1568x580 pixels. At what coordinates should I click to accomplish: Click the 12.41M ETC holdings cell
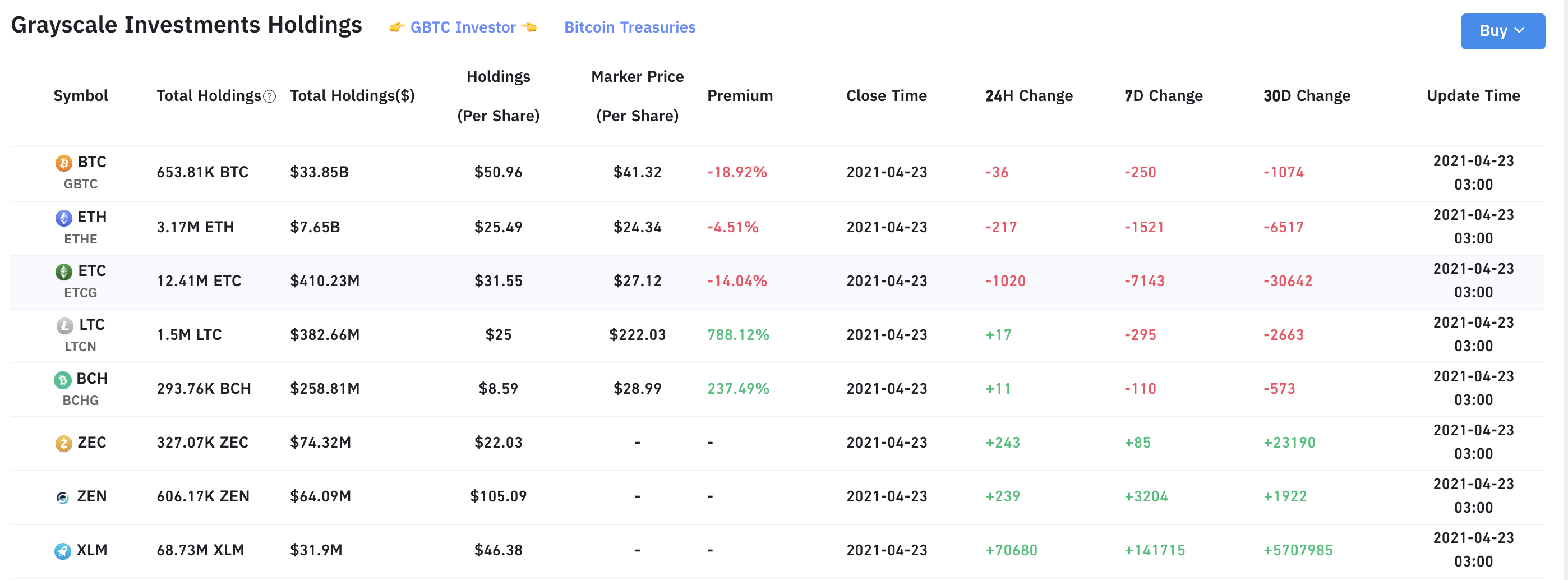click(x=199, y=280)
